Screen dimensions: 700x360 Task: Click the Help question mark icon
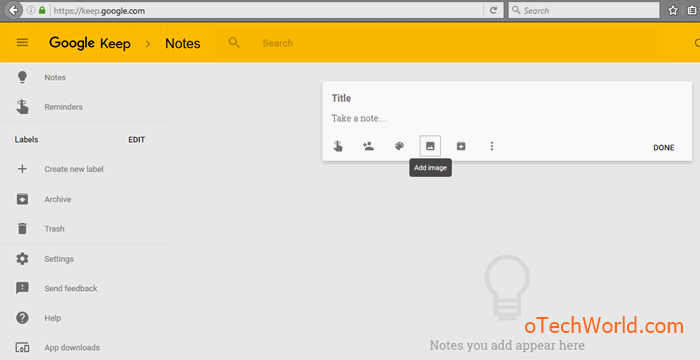[x=22, y=318]
